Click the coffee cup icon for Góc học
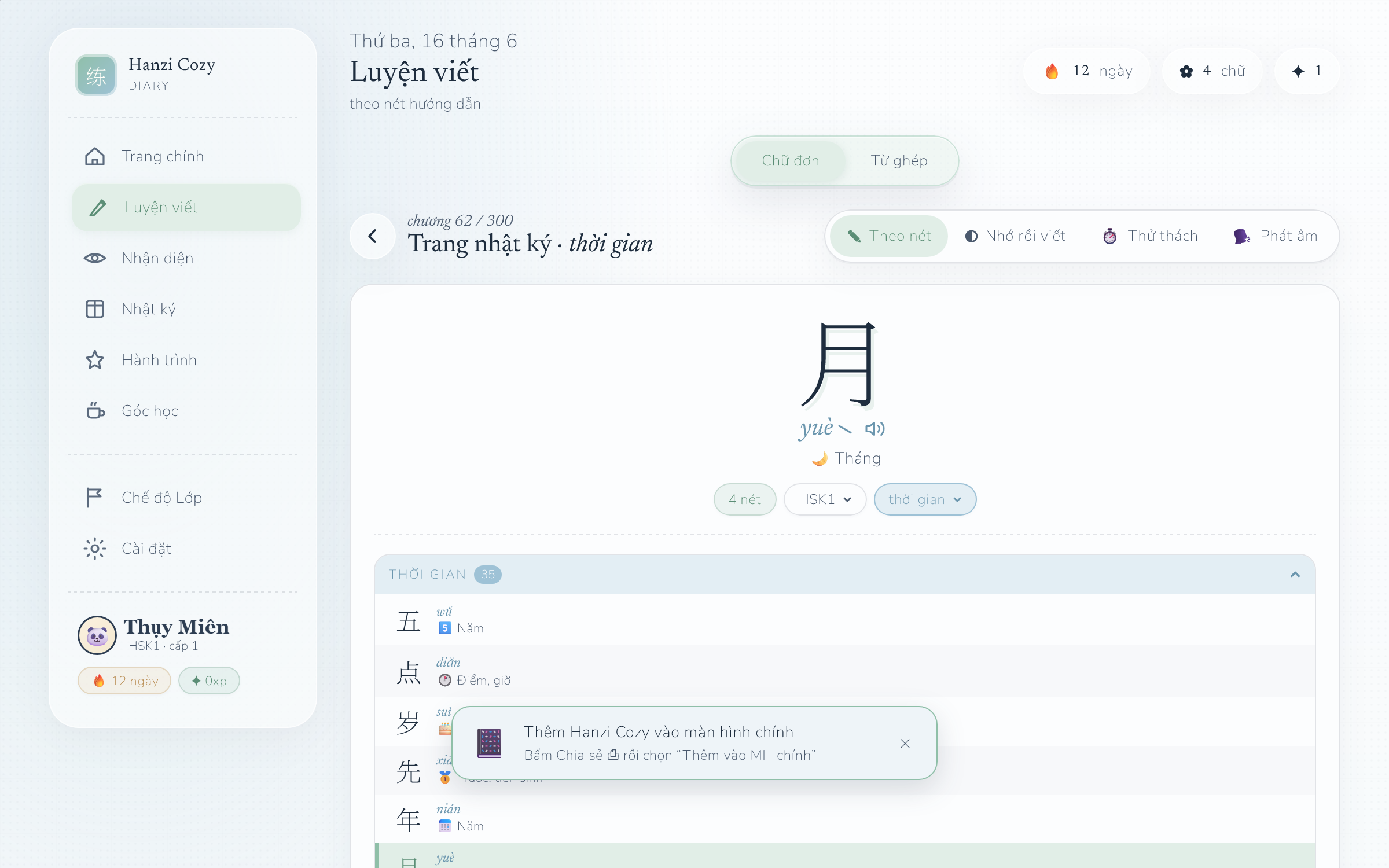The image size is (1389, 868). pos(95,411)
